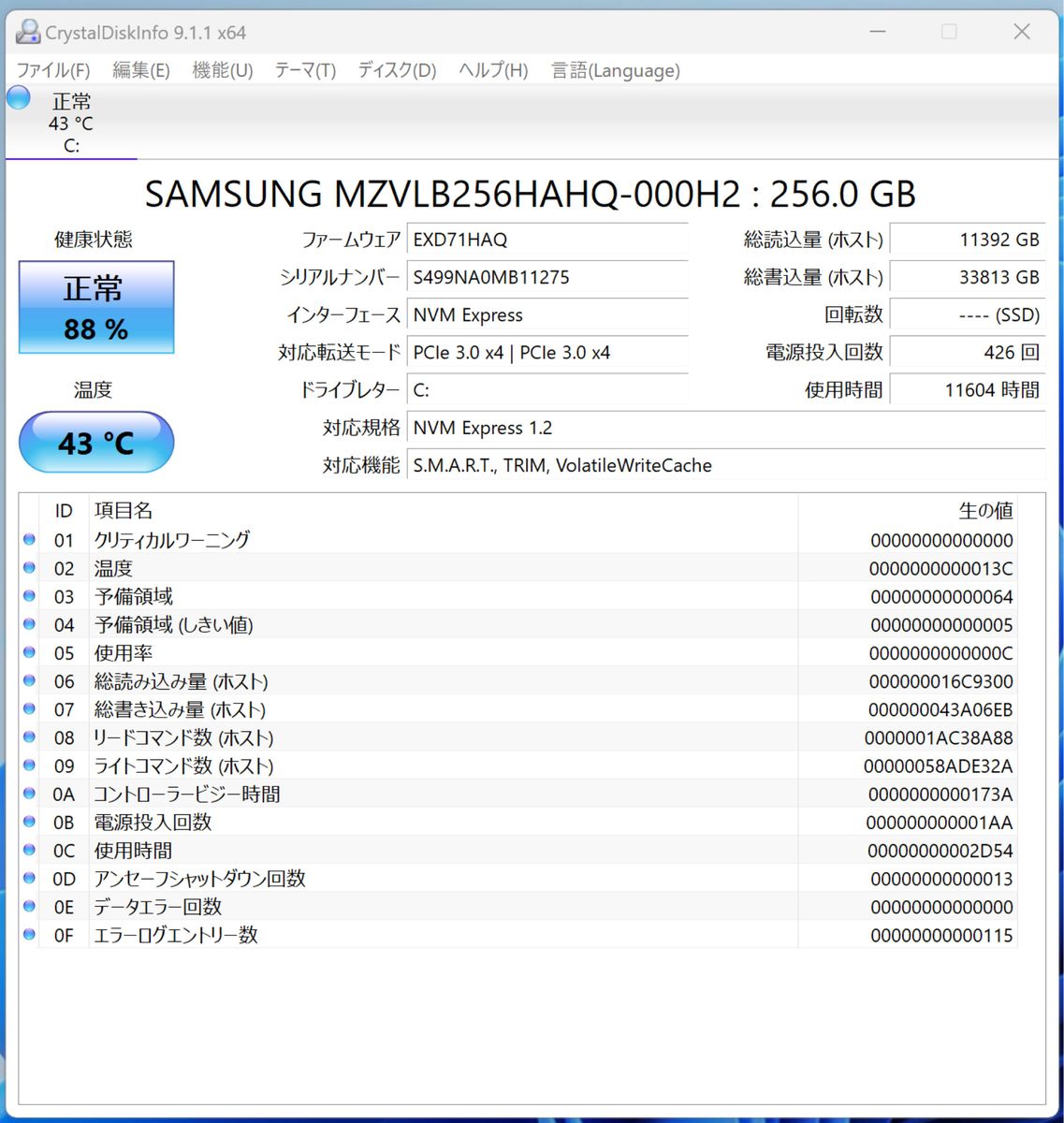Select the 使用率 attribute name
This screenshot has width=1064, height=1123.
point(124,652)
